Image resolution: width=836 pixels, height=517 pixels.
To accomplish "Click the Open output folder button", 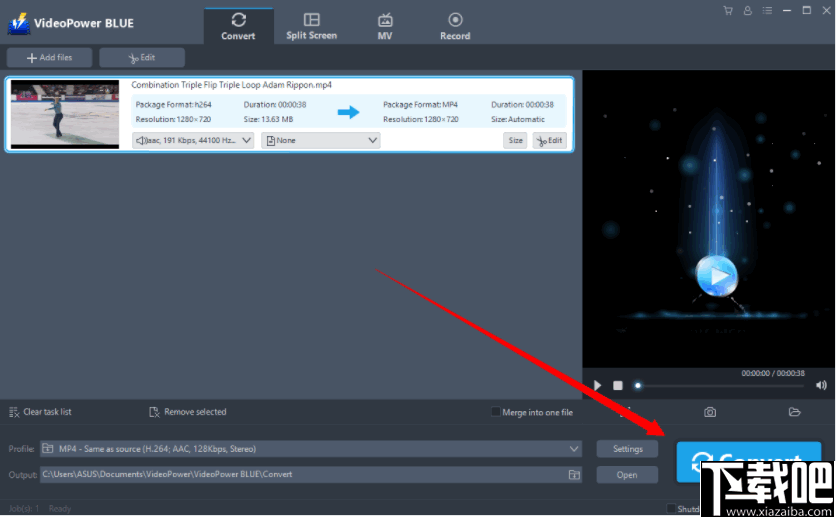I will 627,475.
